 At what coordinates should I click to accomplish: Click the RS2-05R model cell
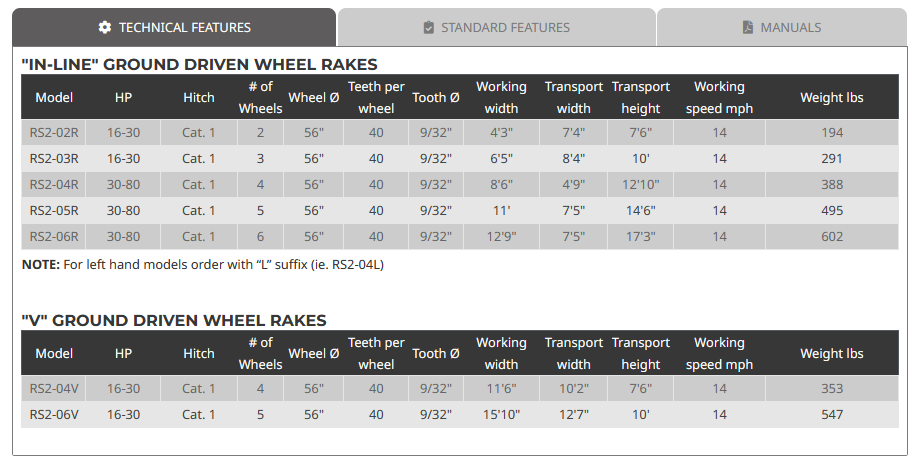tap(54, 210)
